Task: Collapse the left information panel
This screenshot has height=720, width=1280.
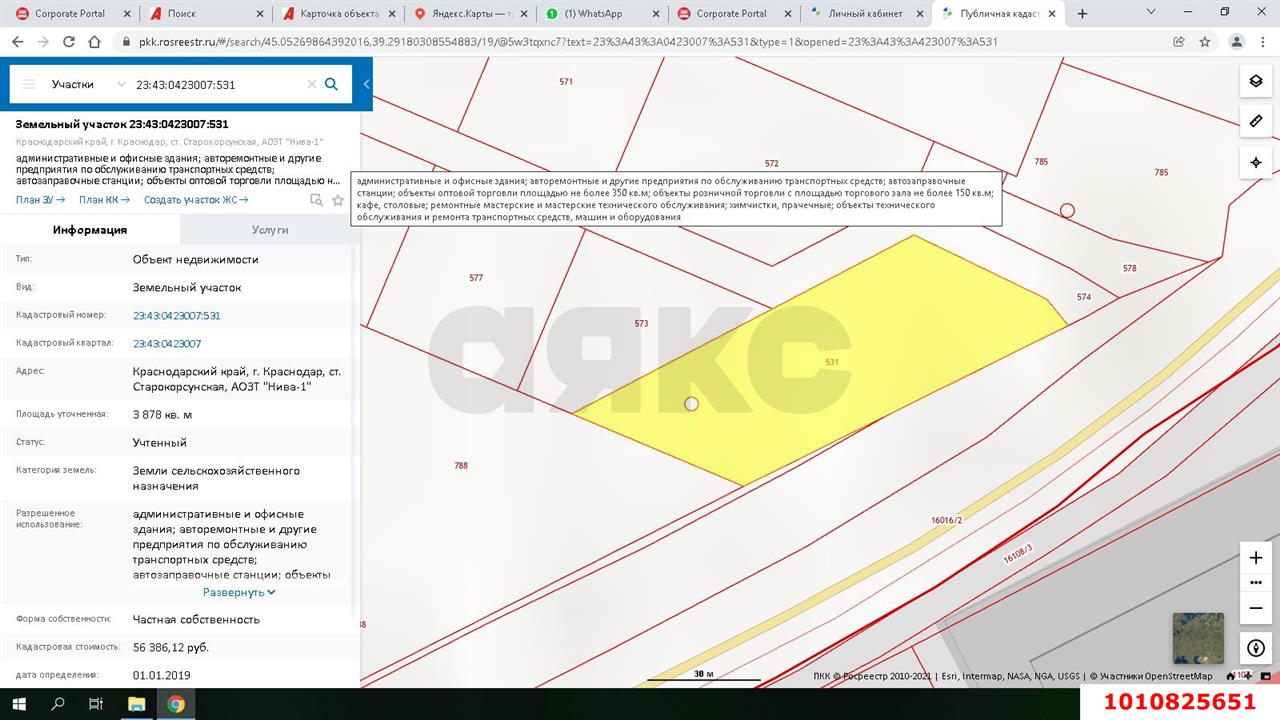Action: [366, 85]
